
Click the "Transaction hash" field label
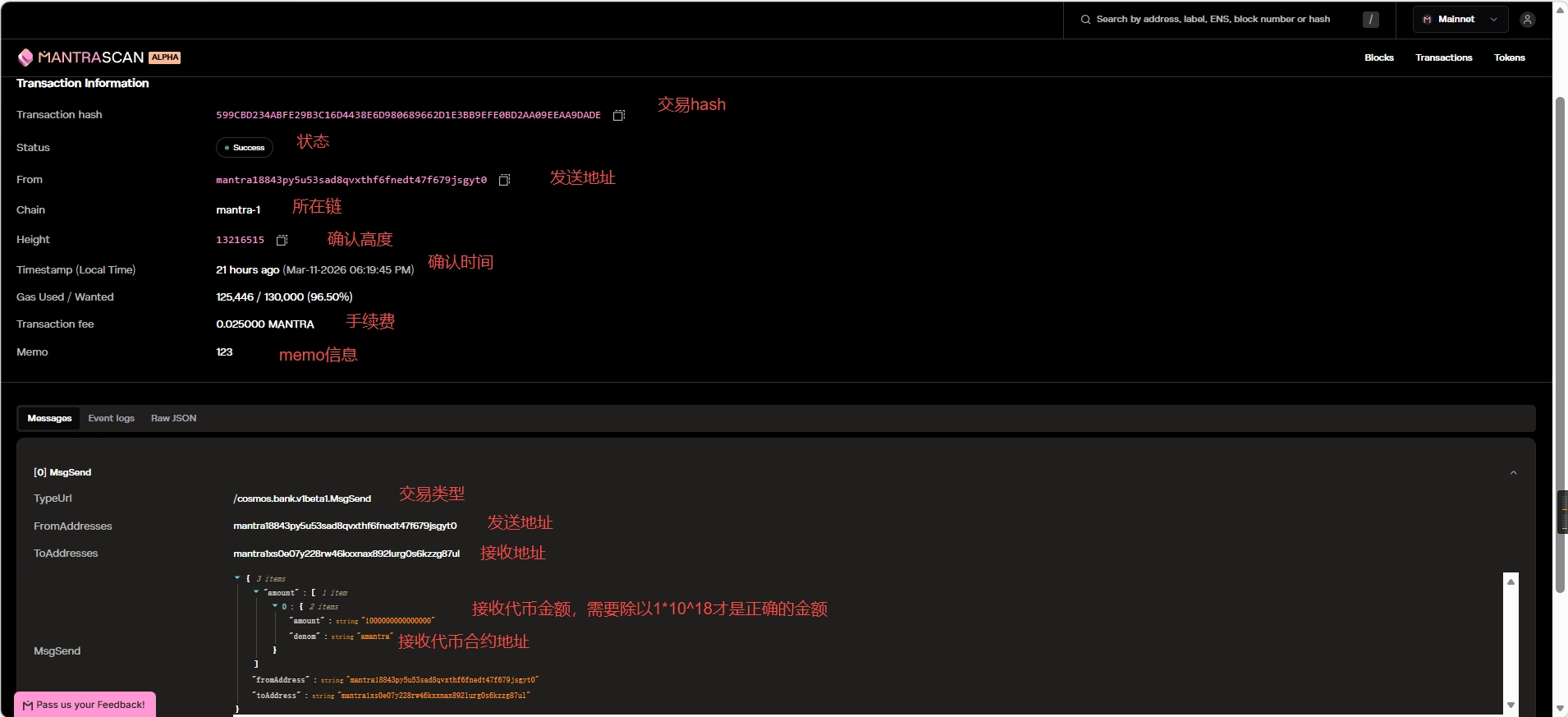click(x=59, y=115)
